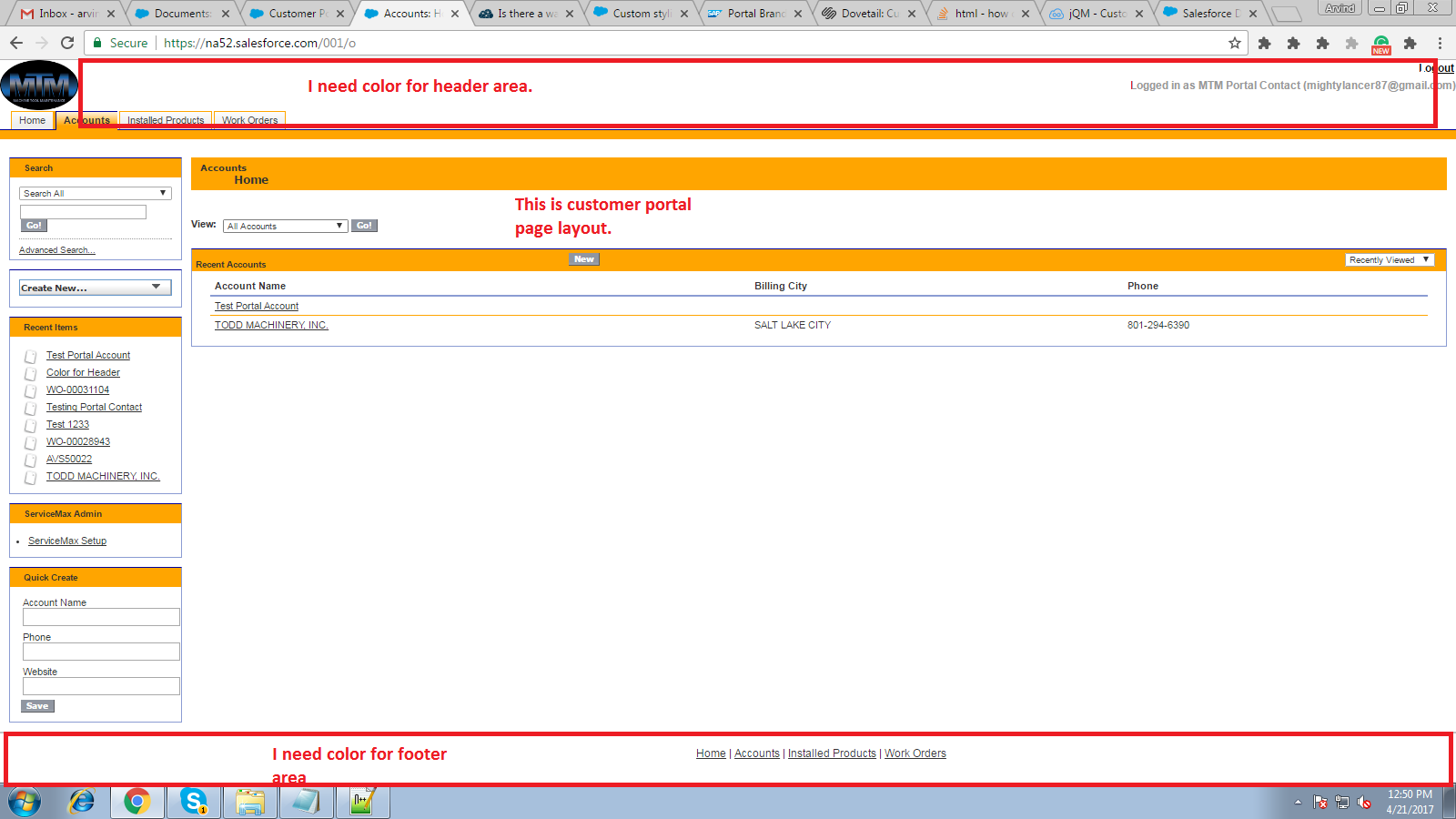Click the Account Name column header
Image resolution: width=1456 pixels, height=819 pixels.
[250, 286]
